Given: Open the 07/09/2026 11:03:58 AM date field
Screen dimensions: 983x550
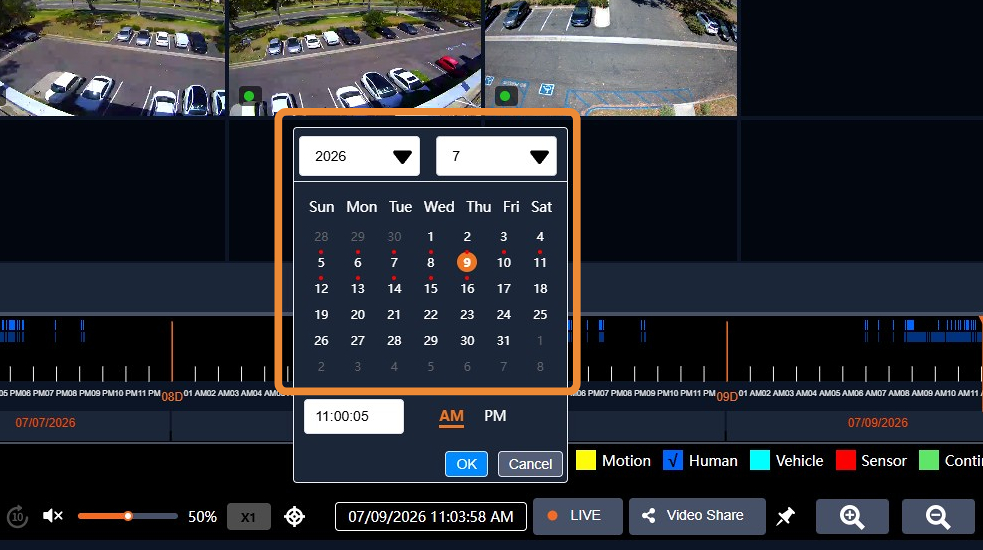Looking at the screenshot, I should click(x=431, y=516).
